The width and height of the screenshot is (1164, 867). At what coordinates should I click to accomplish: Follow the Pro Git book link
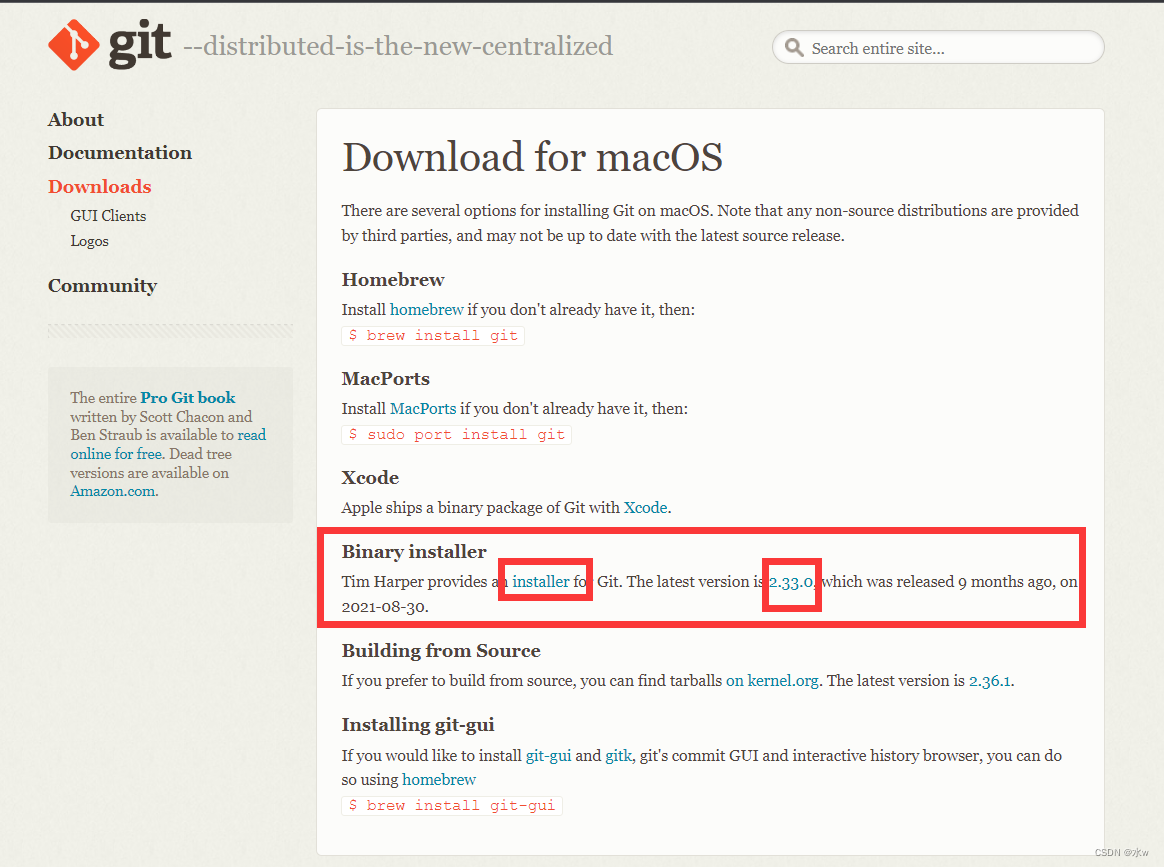pyautogui.click(x=188, y=398)
